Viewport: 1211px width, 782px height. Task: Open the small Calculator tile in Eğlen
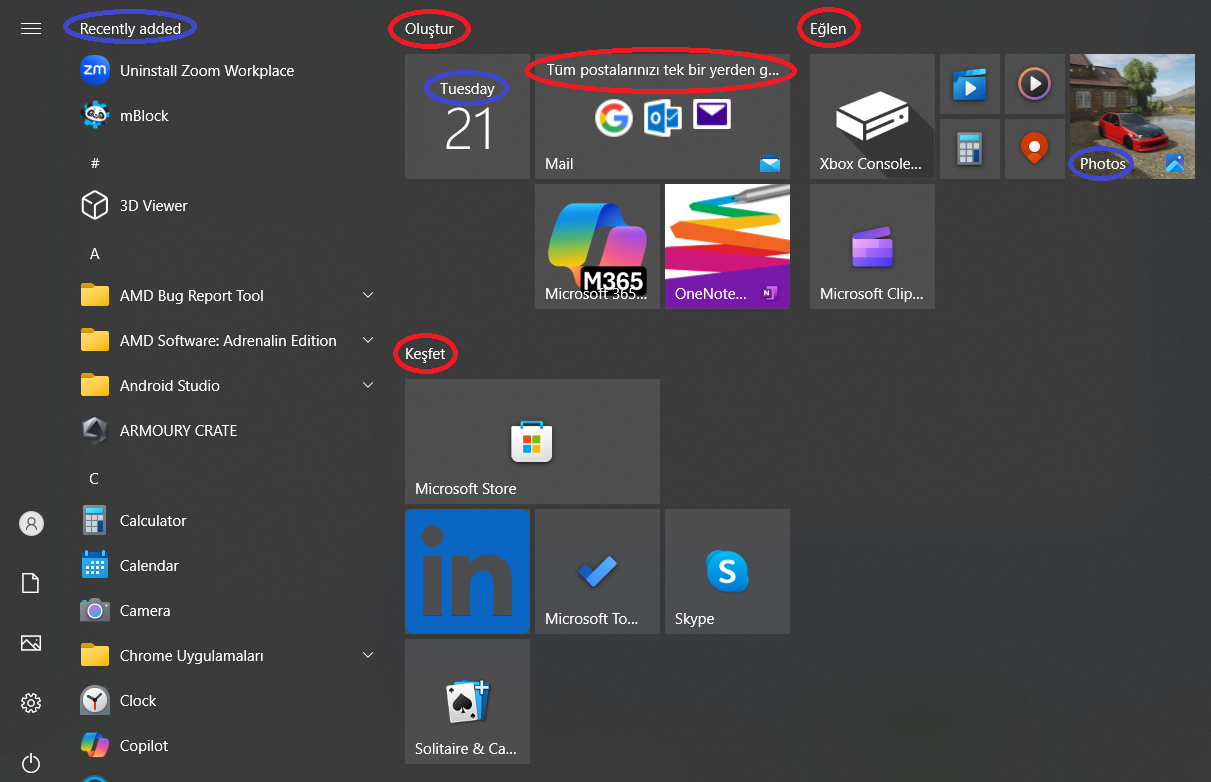(x=970, y=149)
